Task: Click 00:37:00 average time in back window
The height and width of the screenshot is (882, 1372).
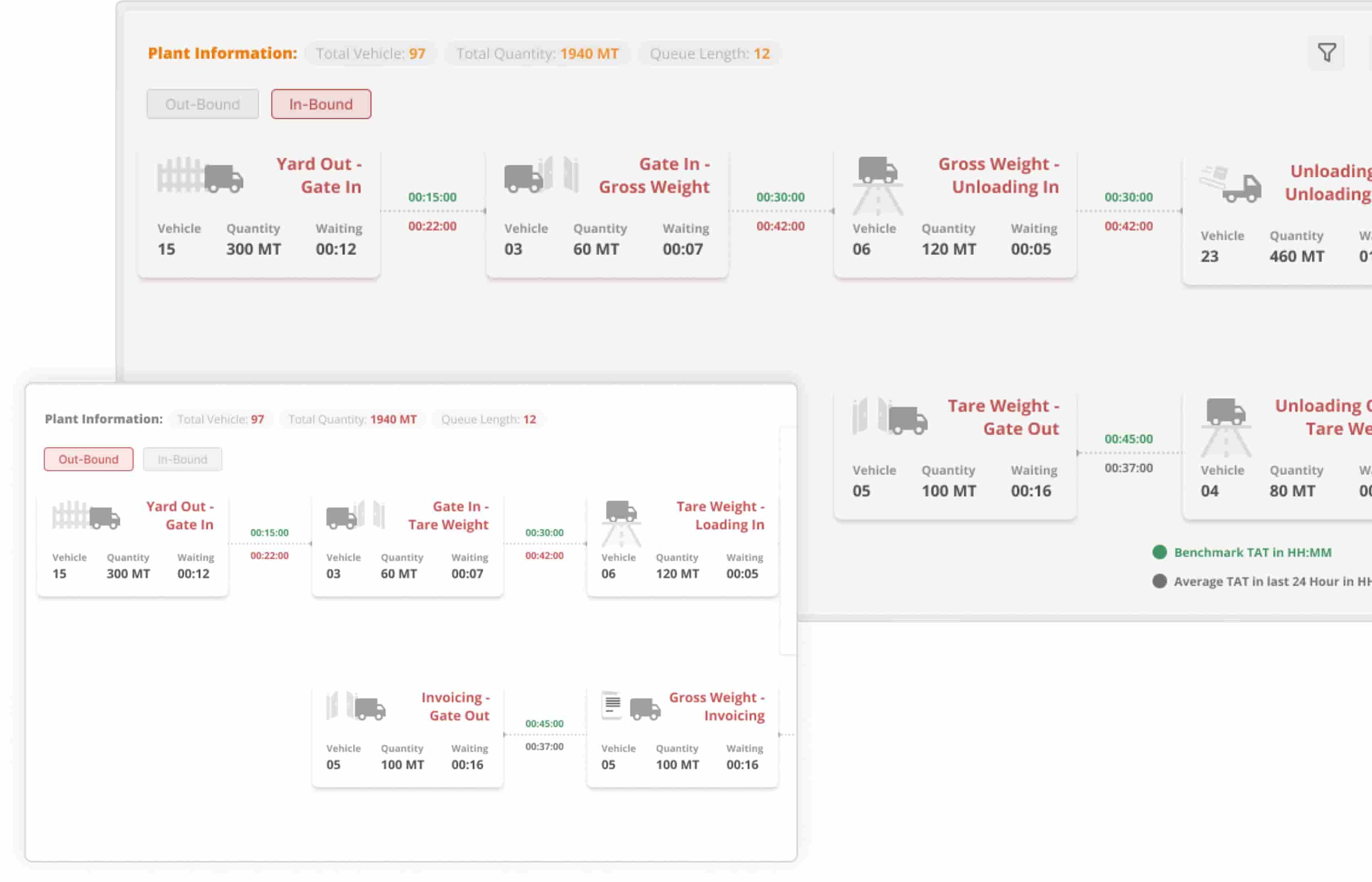Action: pos(1129,468)
